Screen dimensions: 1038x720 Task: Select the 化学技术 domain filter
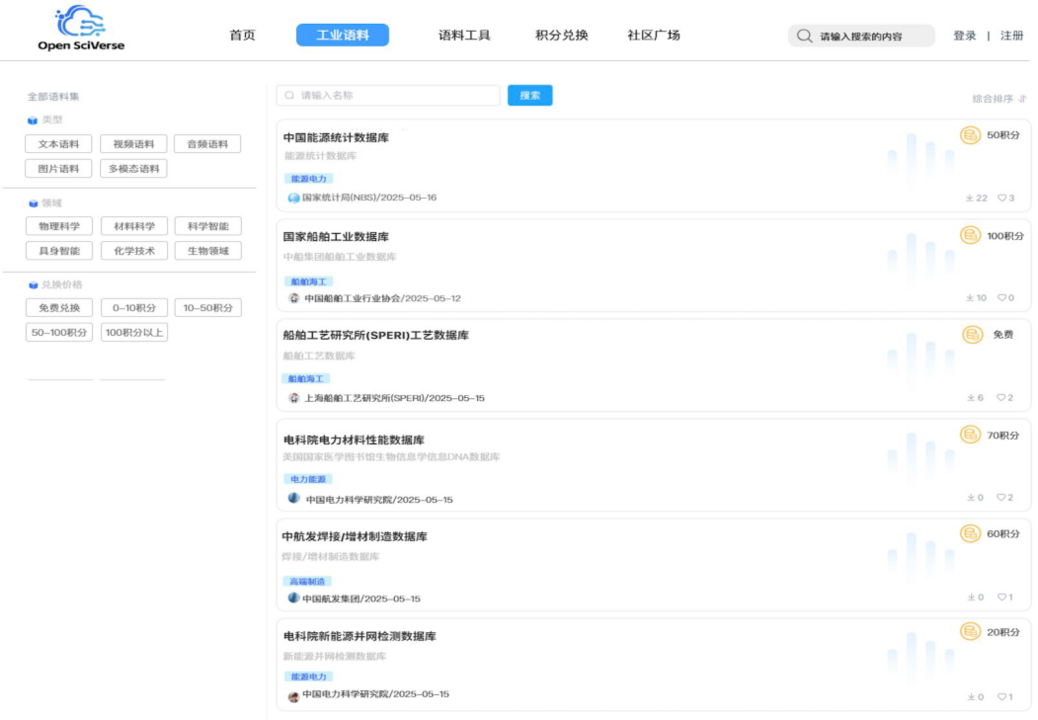(134, 251)
